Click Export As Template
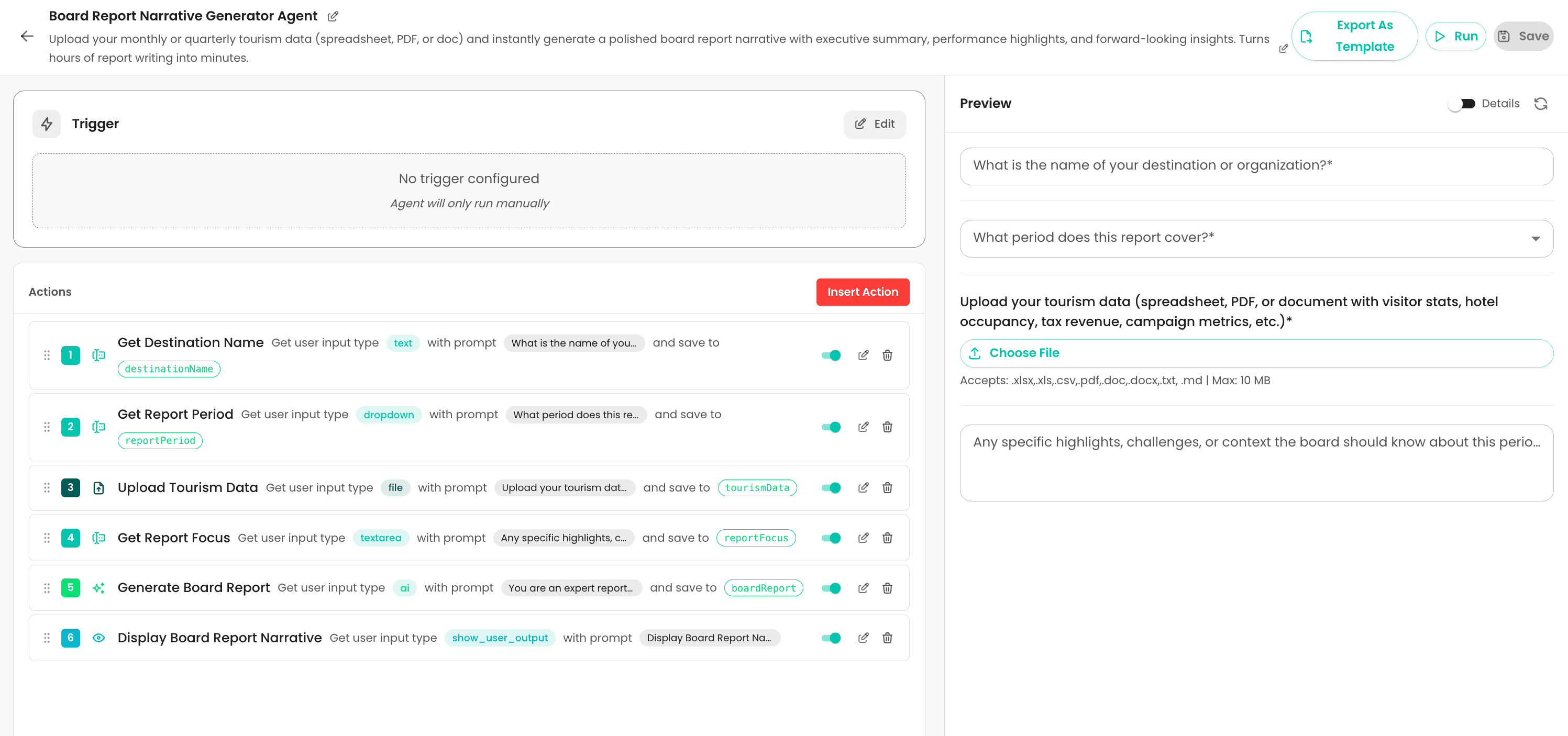The height and width of the screenshot is (736, 1568). click(1354, 37)
